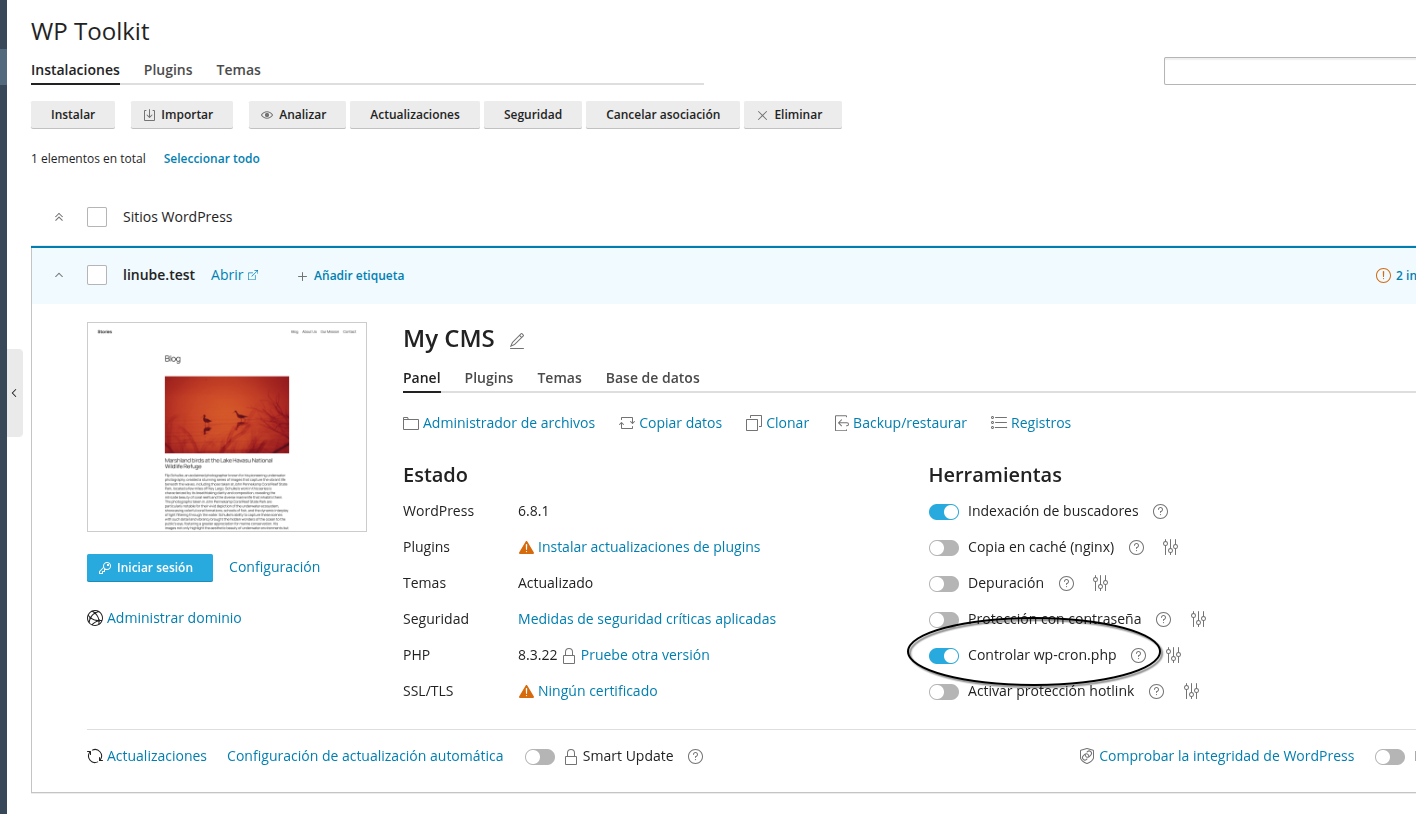Click the orange warning icon by linube.test
Viewport: 1416px width, 814px height.
coord(1384,275)
